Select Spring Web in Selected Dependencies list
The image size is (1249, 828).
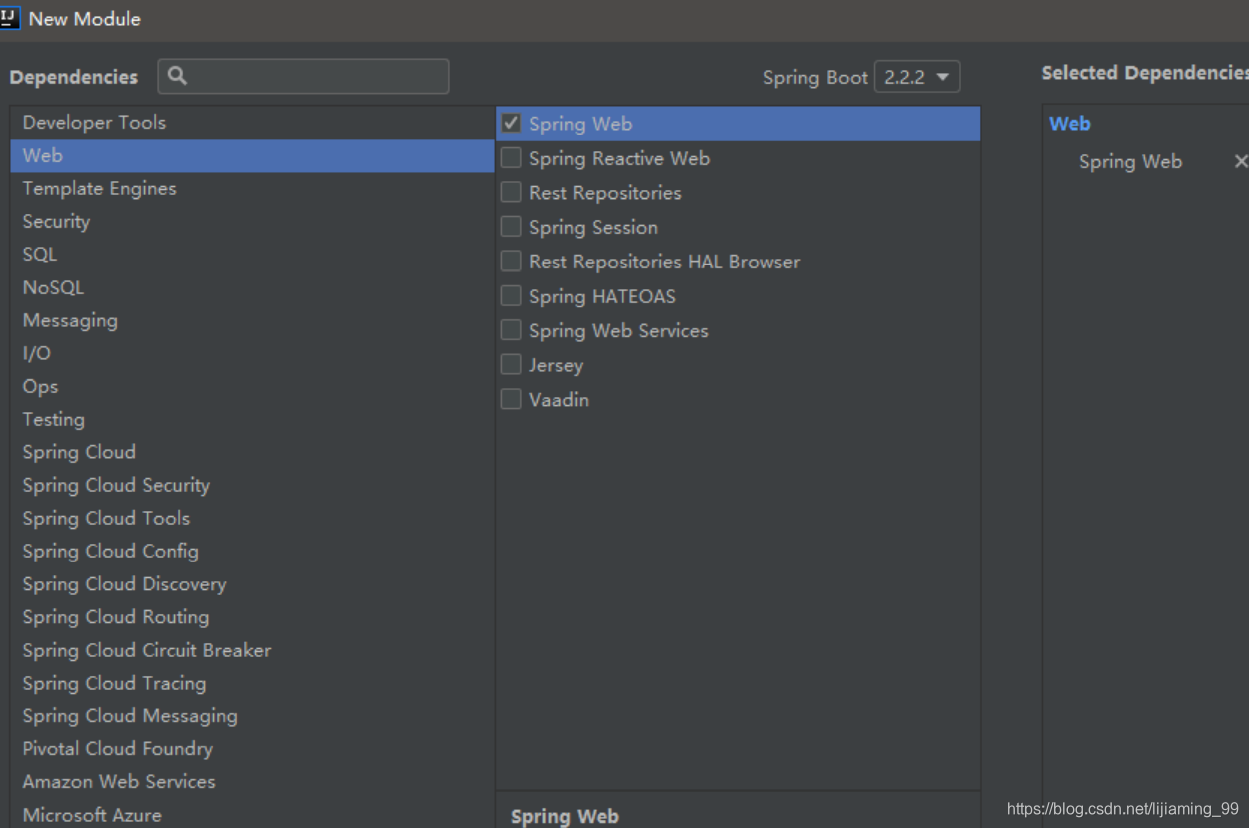click(1130, 161)
